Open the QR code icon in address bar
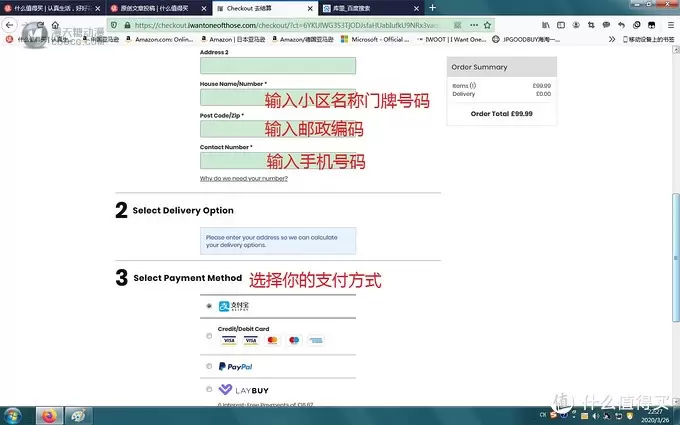This screenshot has width=680, height=425. 457,25
